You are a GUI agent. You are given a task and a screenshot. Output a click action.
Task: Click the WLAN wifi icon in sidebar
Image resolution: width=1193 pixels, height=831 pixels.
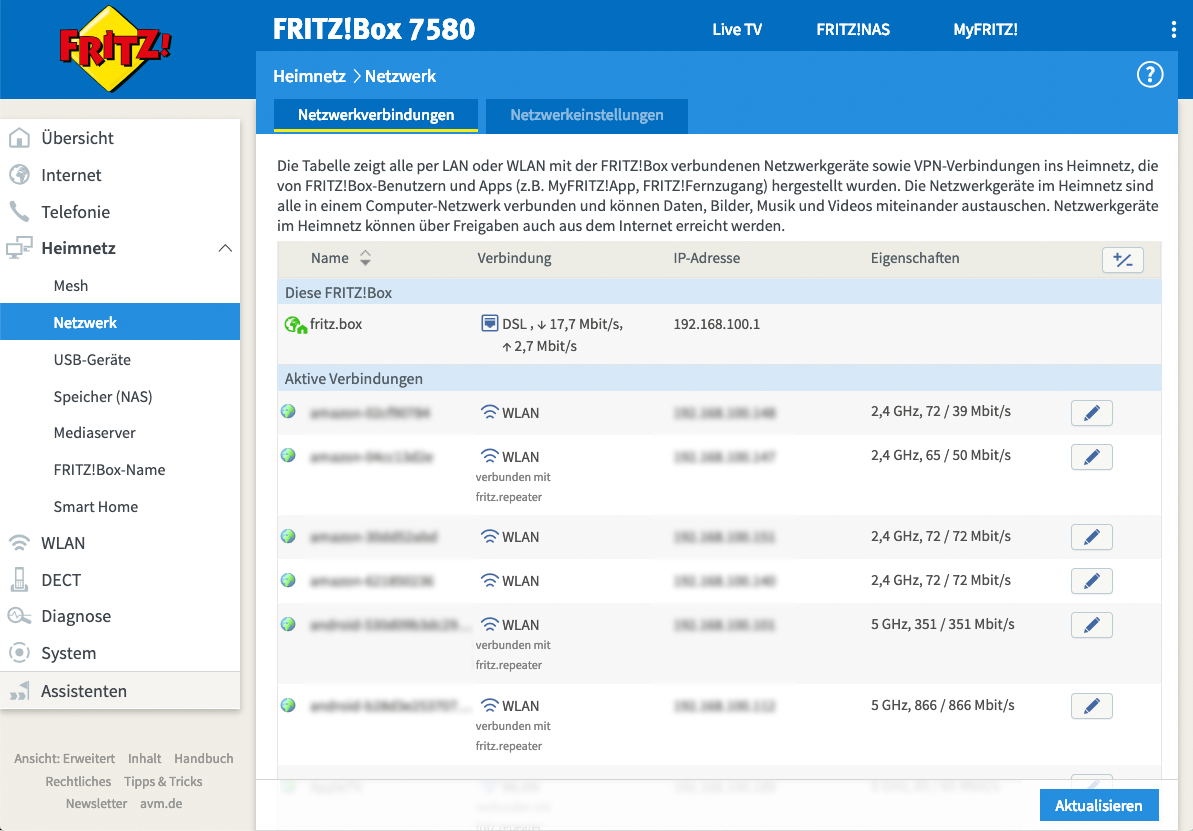(19, 543)
